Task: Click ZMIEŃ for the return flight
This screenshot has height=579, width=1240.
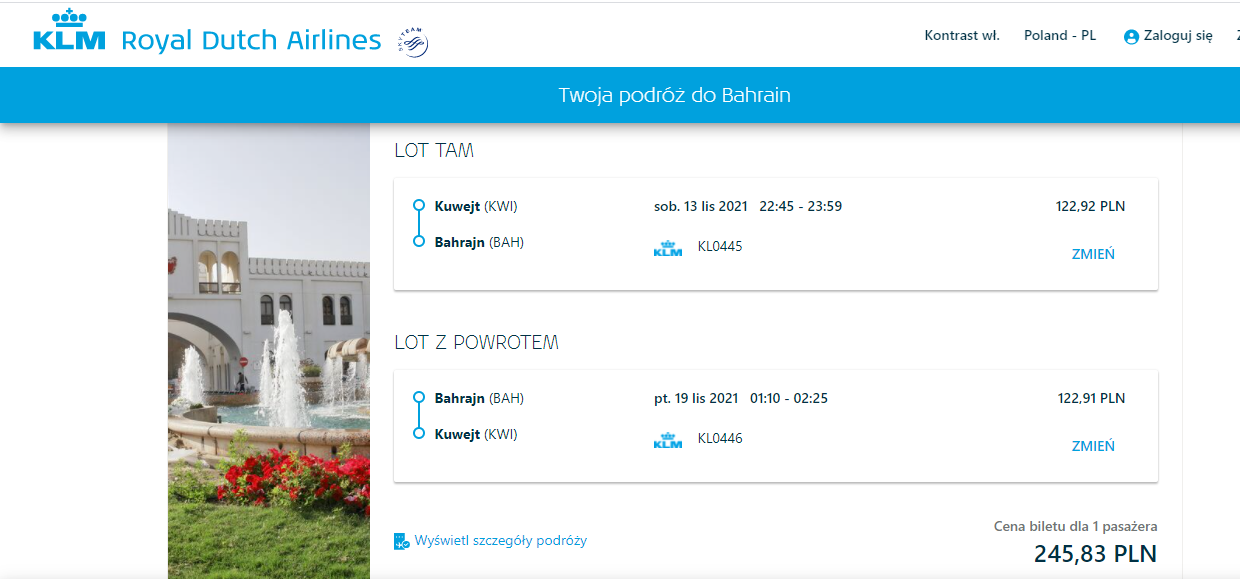Action: (1093, 446)
